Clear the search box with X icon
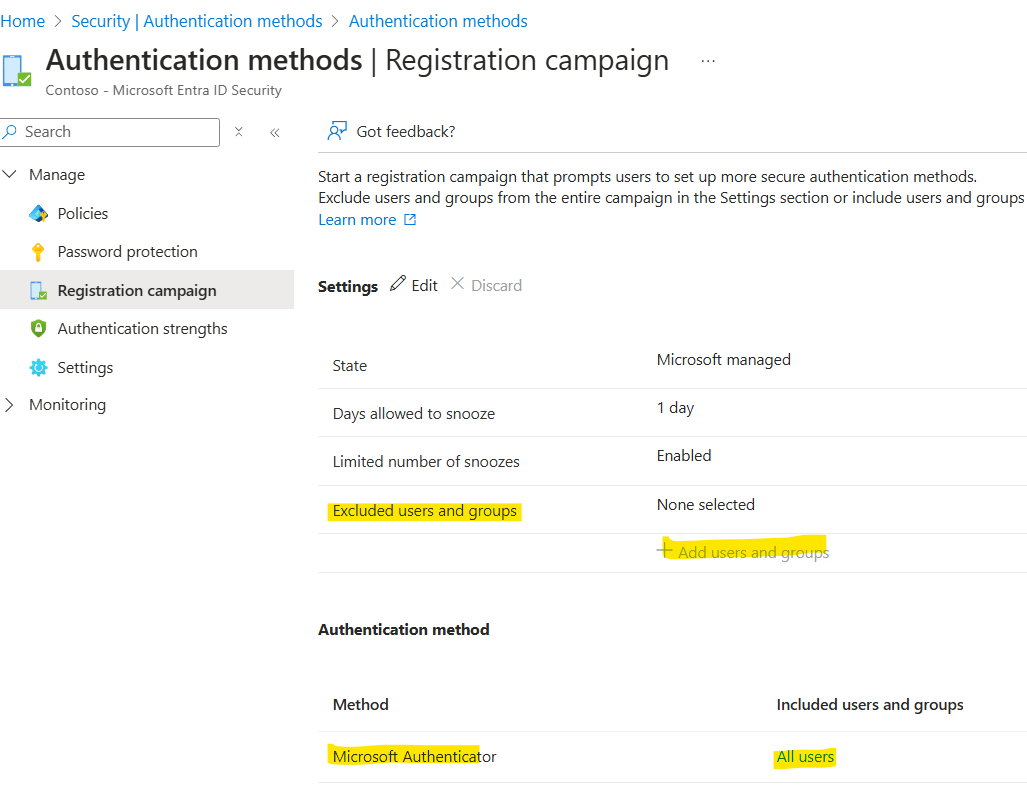Screen dimensions: 1027x790 [x=239, y=132]
